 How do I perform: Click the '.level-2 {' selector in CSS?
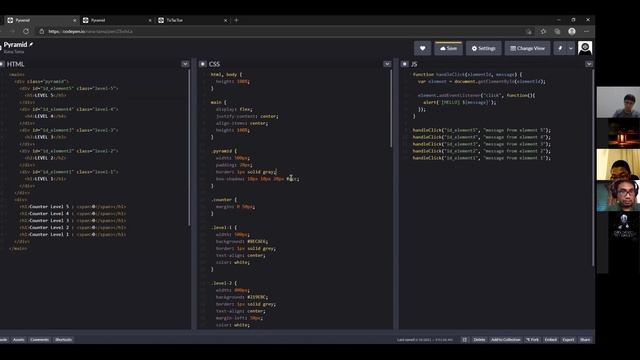point(224,283)
